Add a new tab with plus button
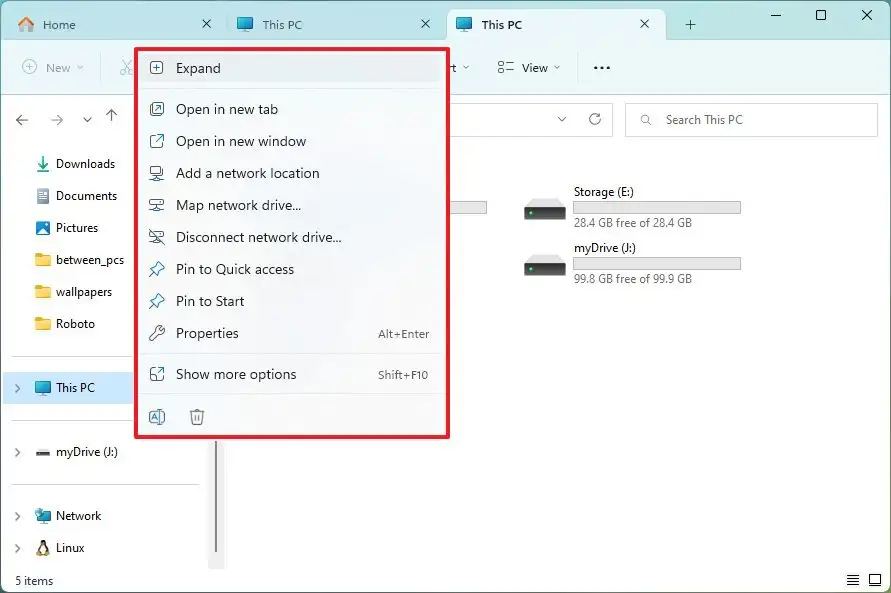This screenshot has width=891, height=593. [690, 24]
